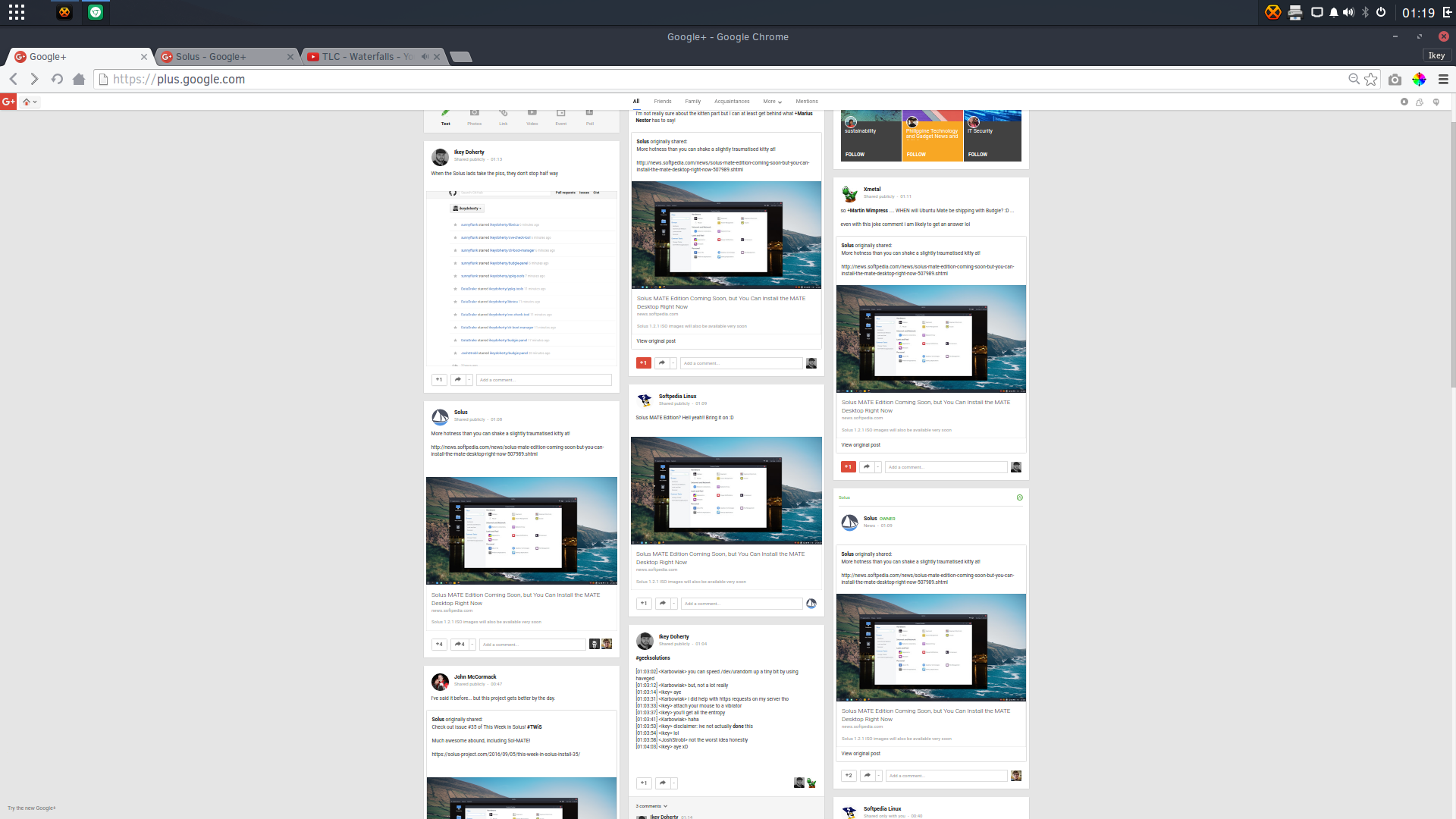
Task: Click the Ikey profile button in Chrome
Action: [1437, 55]
